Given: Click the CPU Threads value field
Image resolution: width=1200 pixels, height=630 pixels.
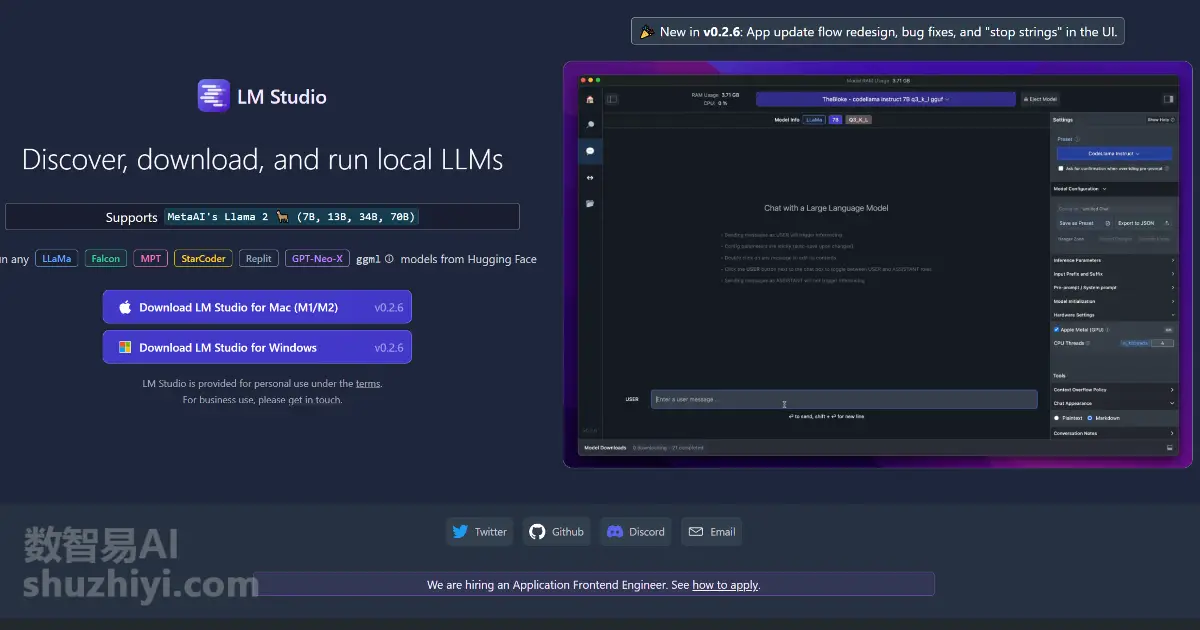Looking at the screenshot, I should coord(1162,343).
